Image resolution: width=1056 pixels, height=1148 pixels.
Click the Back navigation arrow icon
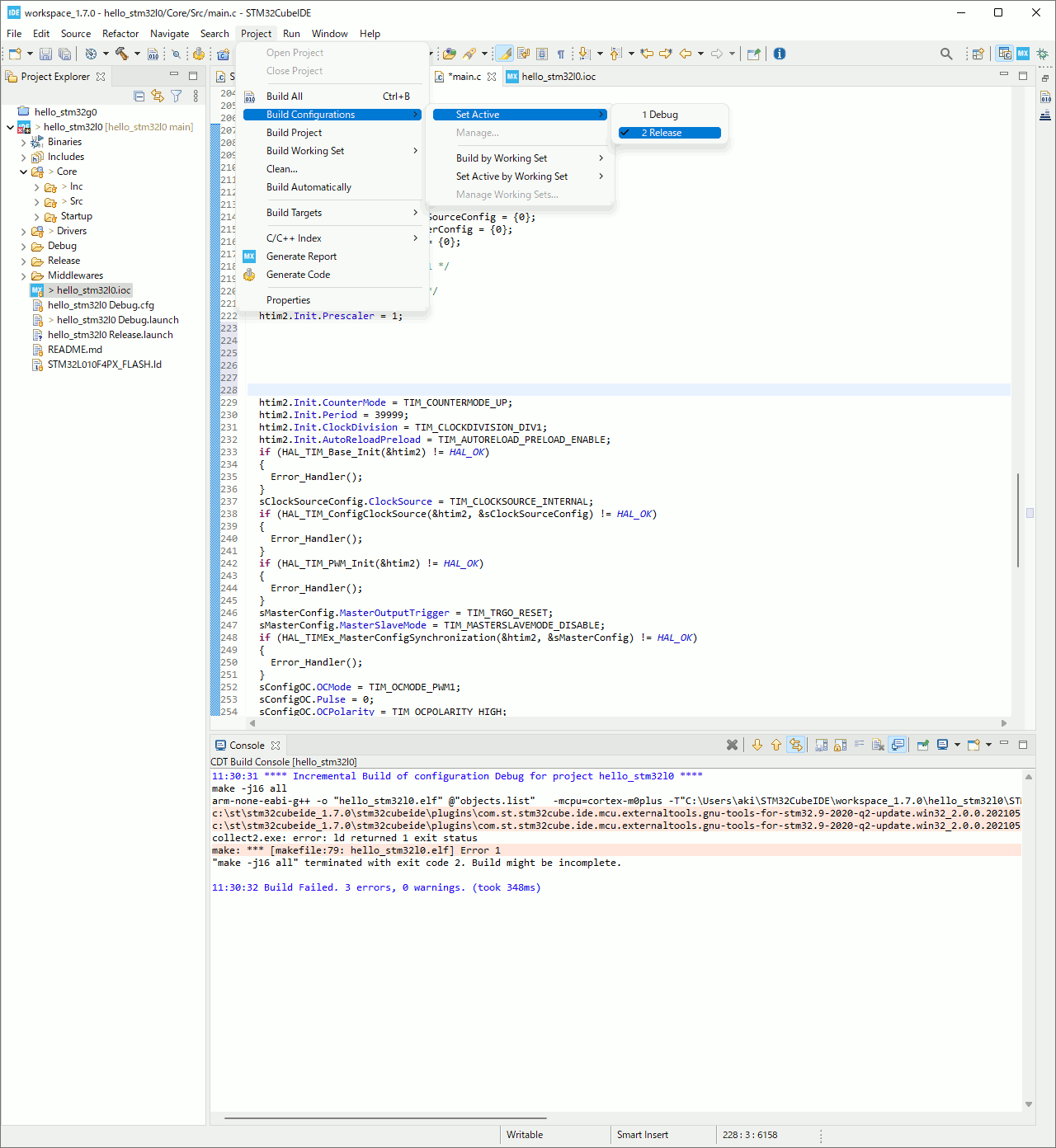click(686, 54)
